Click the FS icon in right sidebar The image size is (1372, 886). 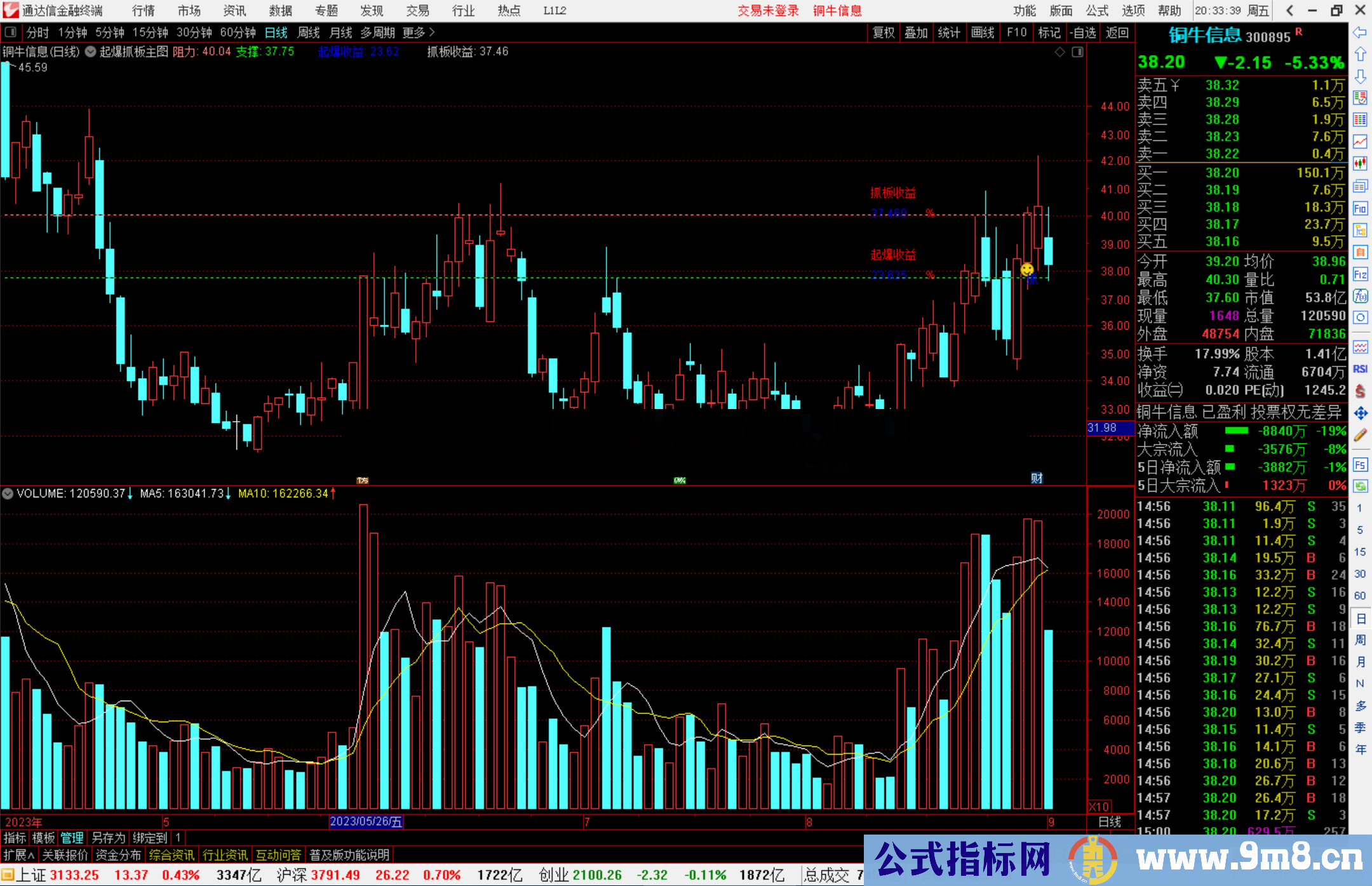pos(1360,465)
